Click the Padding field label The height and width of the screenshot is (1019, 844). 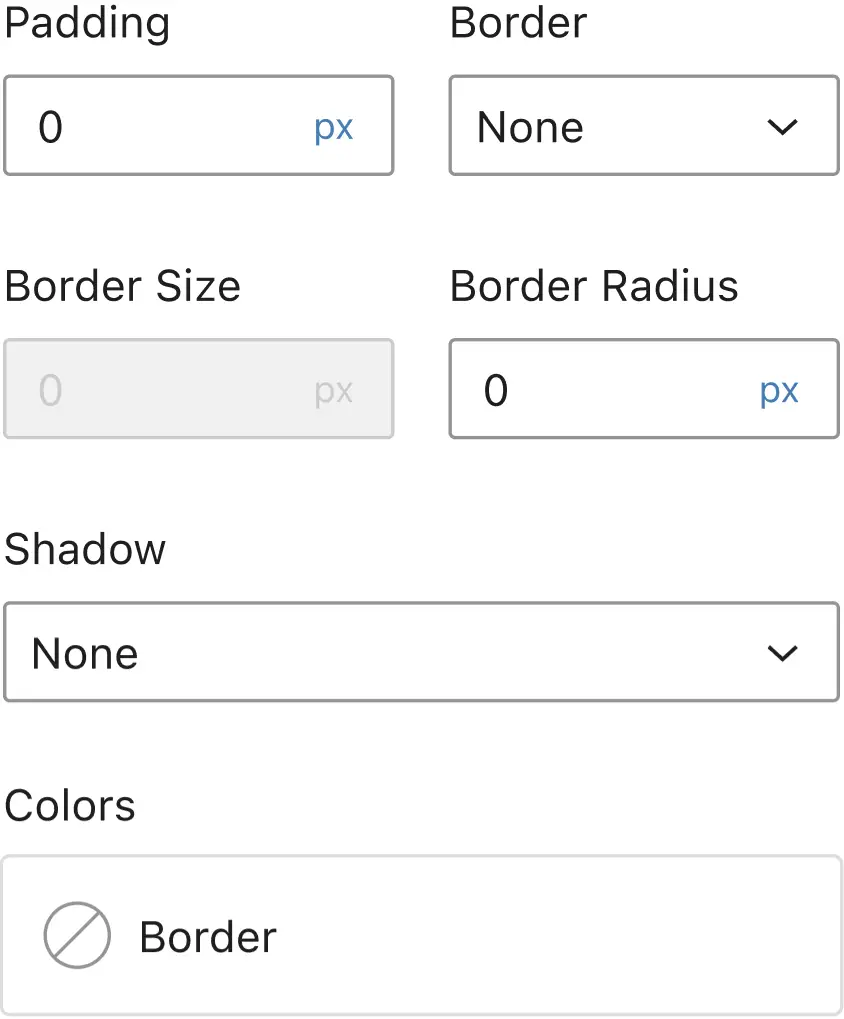[x=87, y=23]
